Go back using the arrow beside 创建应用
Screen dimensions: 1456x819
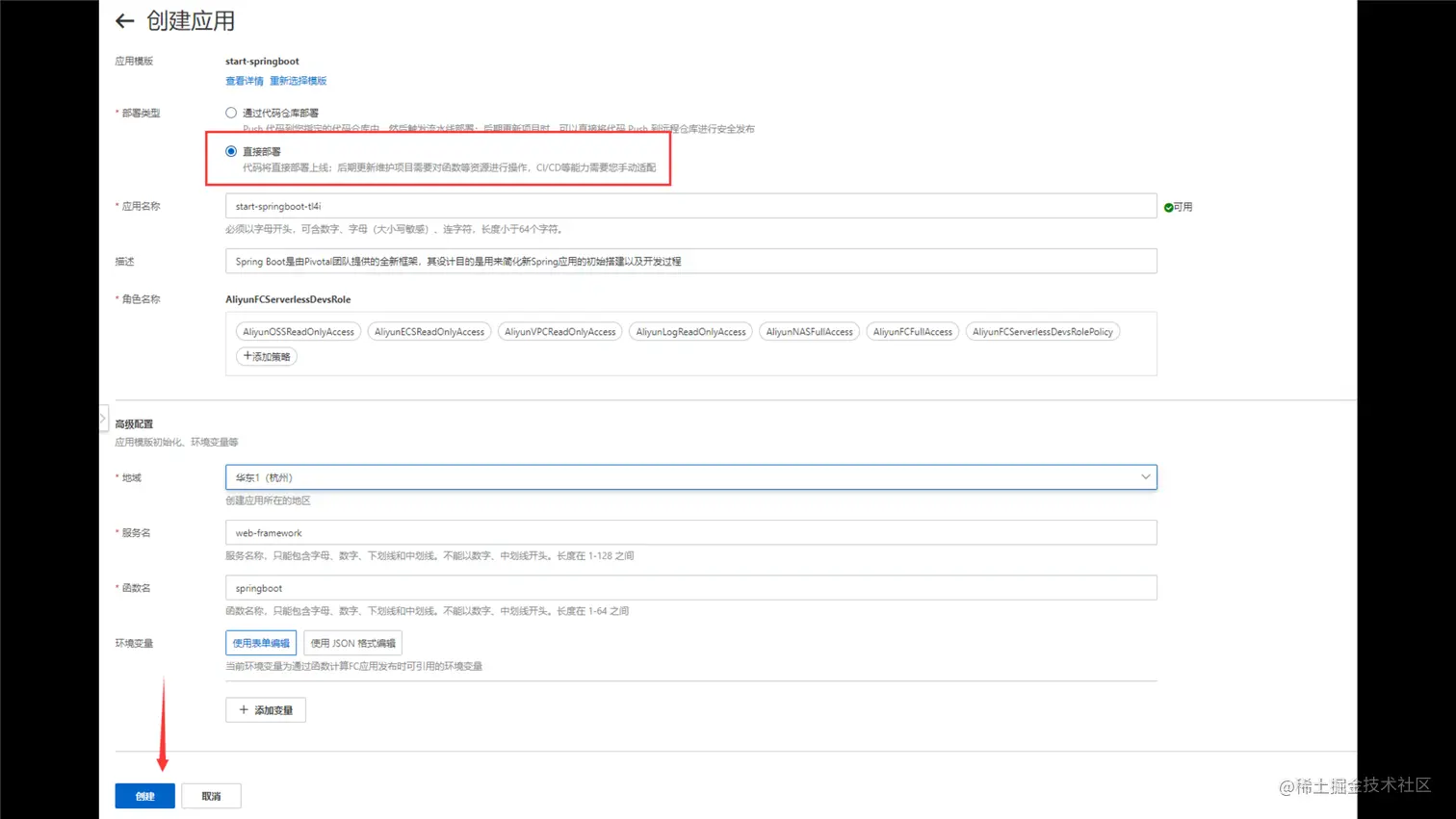coord(124,21)
